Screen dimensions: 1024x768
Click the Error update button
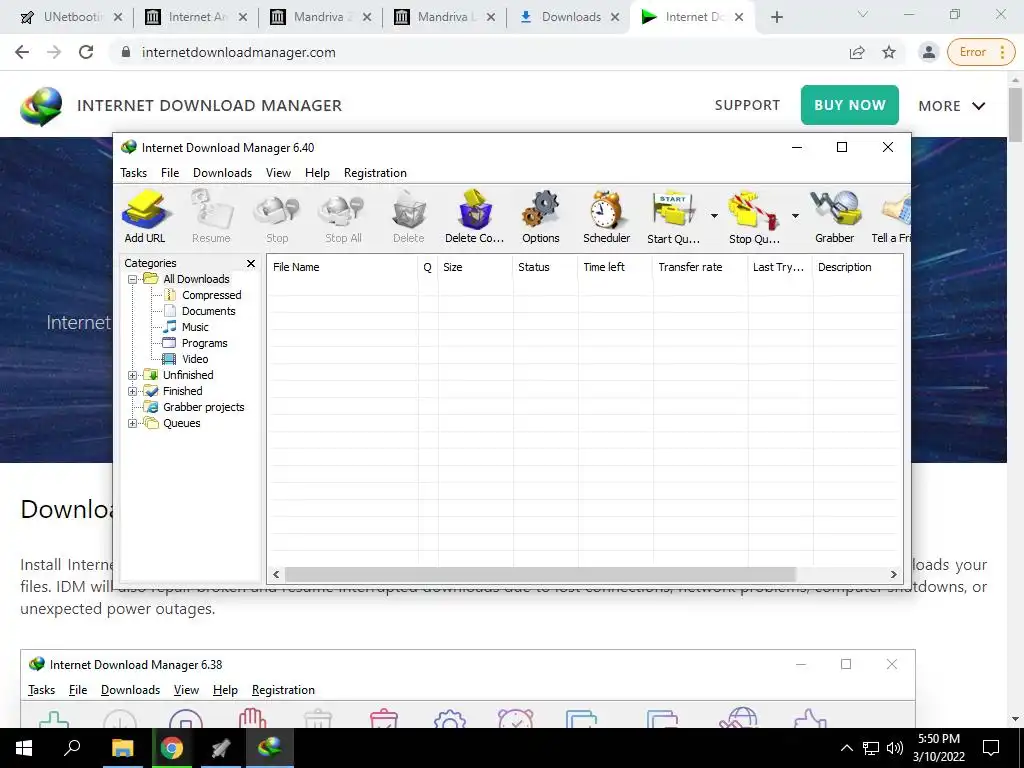click(x=981, y=52)
